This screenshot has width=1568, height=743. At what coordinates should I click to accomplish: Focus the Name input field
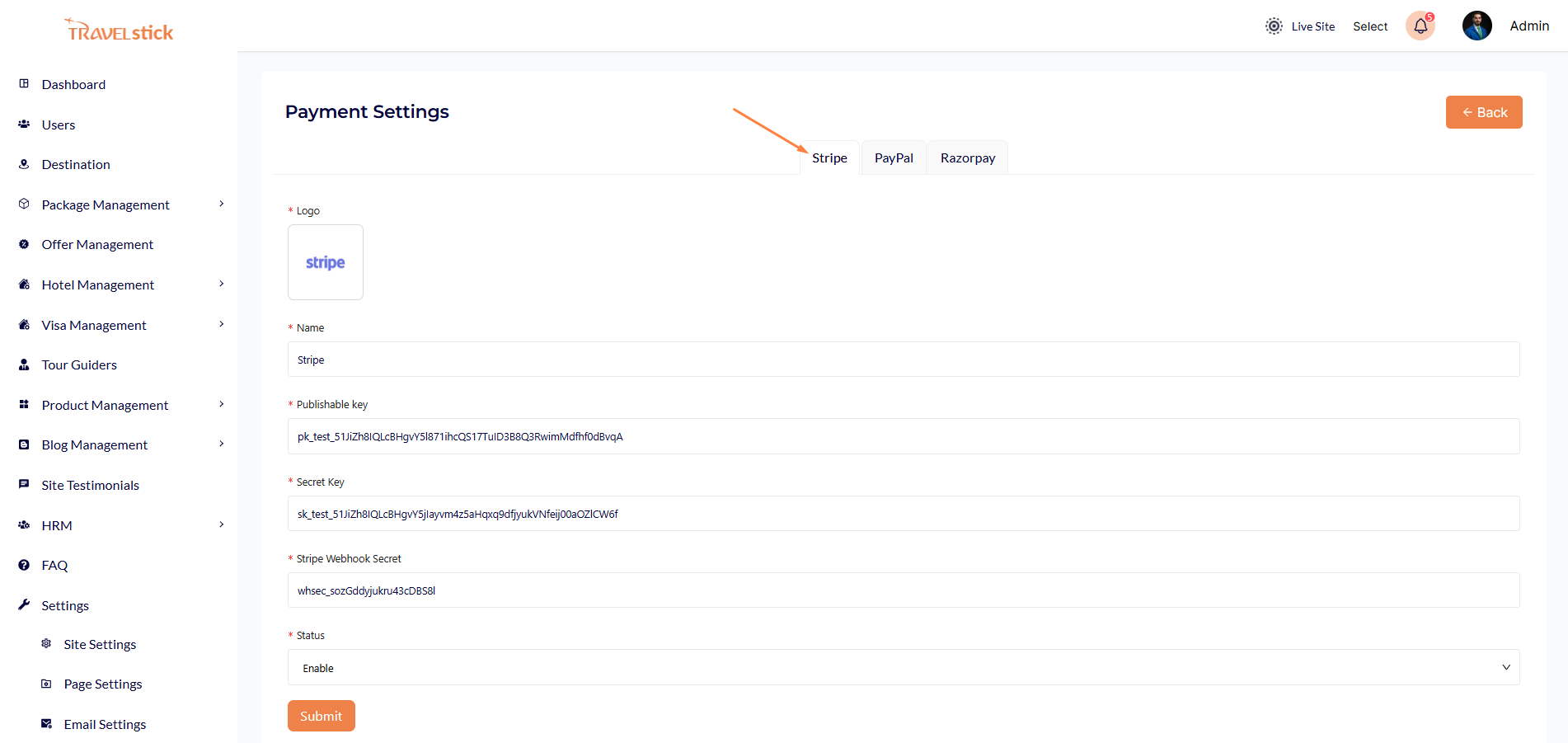tap(904, 360)
